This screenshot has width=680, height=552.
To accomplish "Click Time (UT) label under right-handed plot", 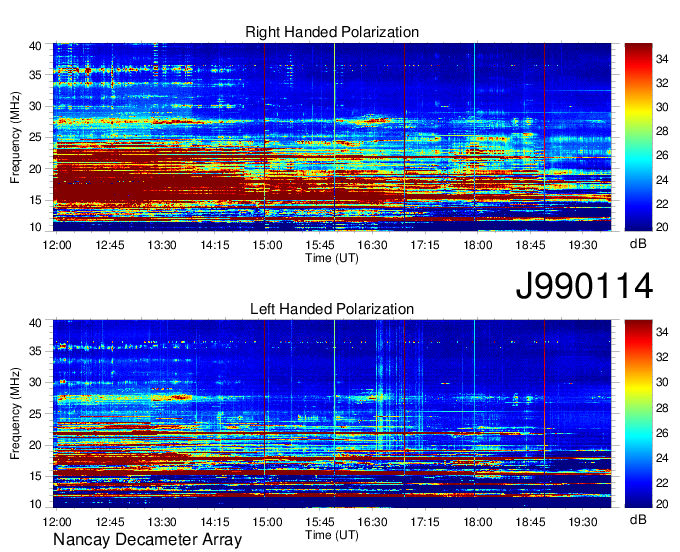I will coord(332,258).
